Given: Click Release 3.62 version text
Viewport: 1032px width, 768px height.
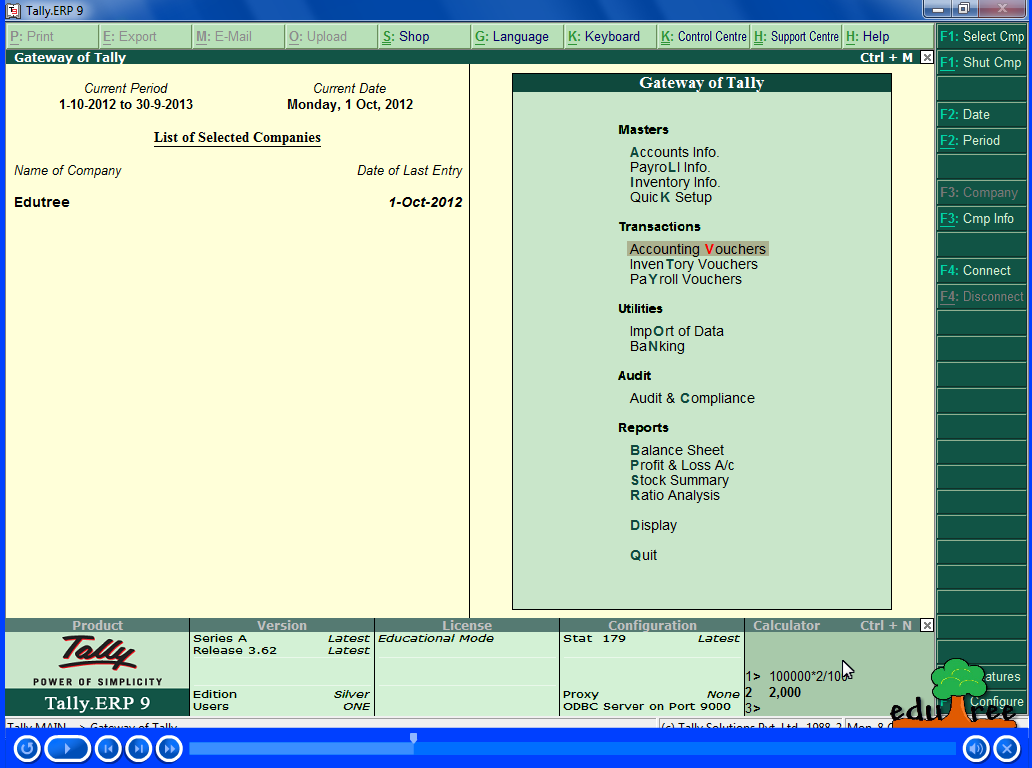Looking at the screenshot, I should (x=235, y=650).
